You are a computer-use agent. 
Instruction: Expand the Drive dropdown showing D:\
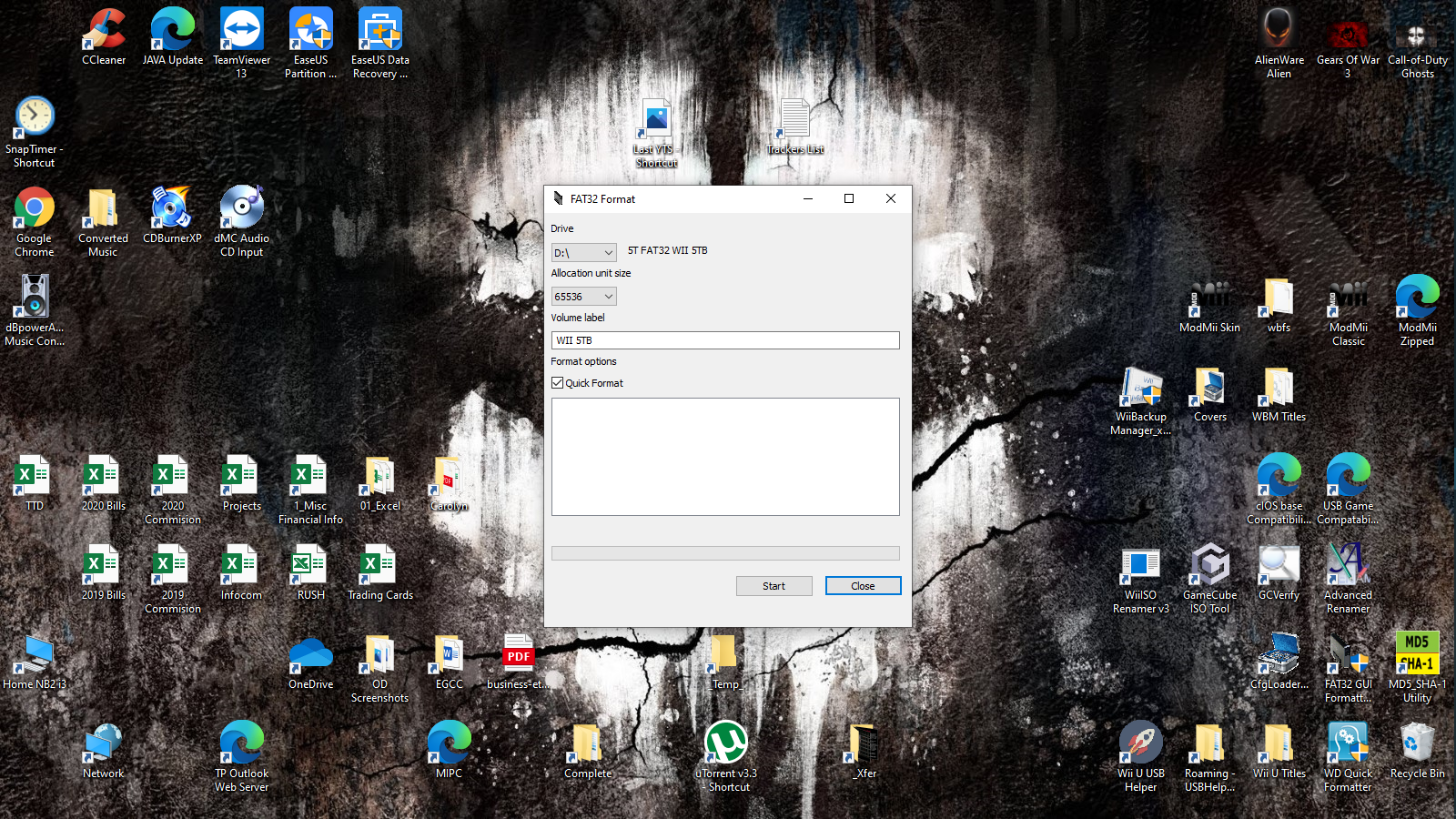click(584, 252)
